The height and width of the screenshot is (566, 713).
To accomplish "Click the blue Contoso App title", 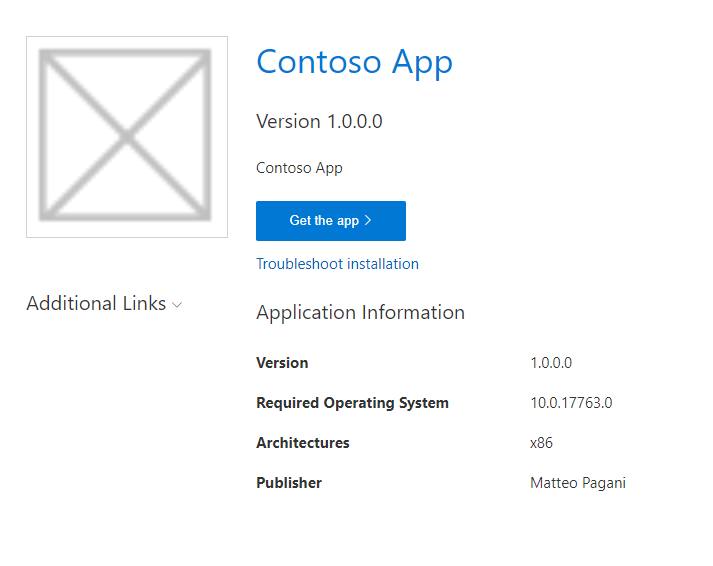I will pyautogui.click(x=354, y=62).
